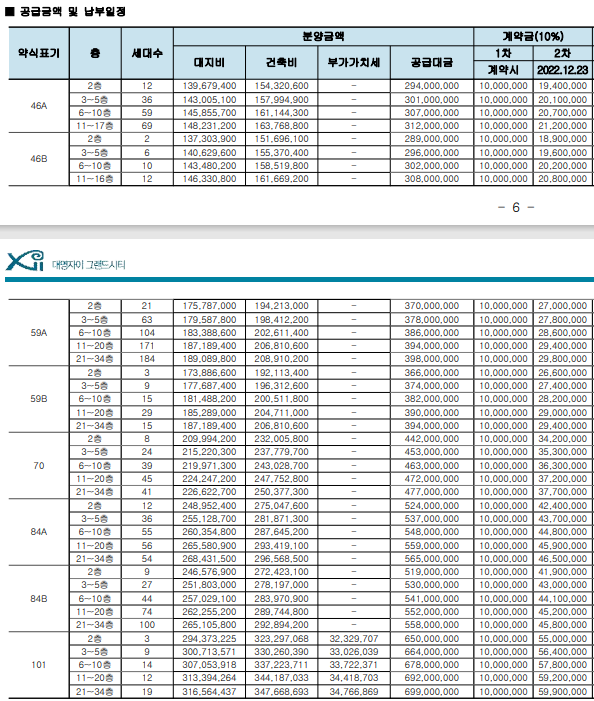Select the 101 type label

coord(39,665)
